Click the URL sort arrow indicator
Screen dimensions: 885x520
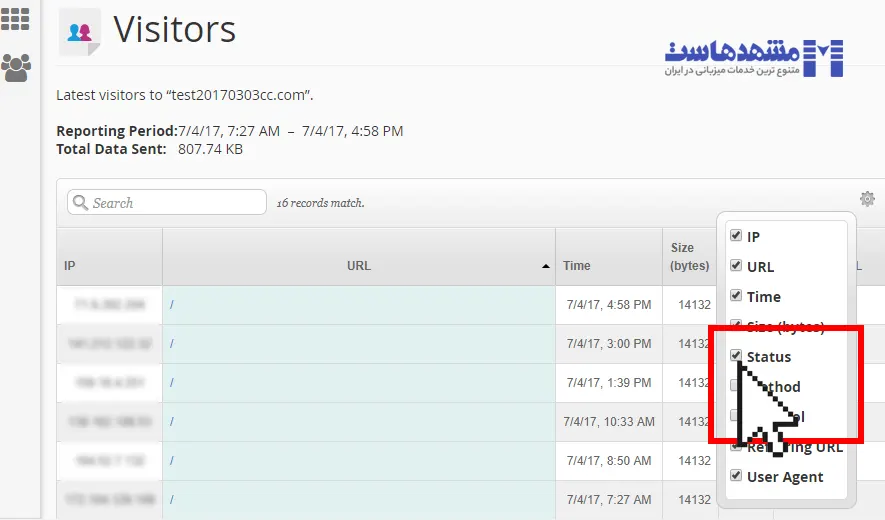(545, 267)
